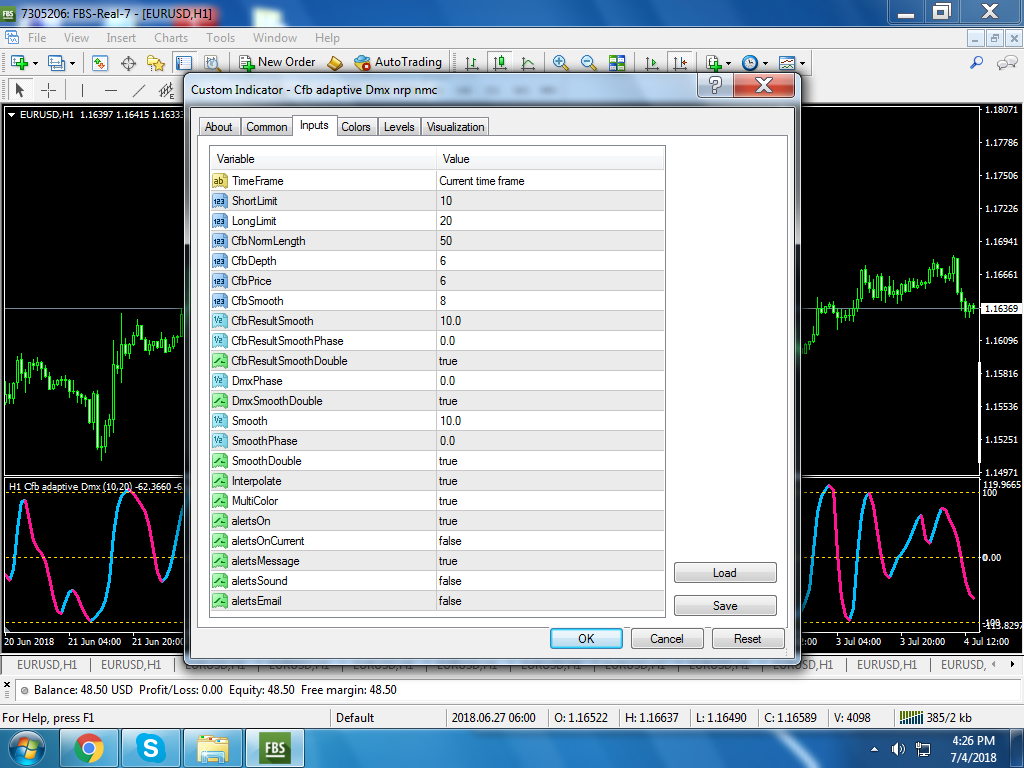Select the vertical line tool
This screenshot has height=768, width=1024.
(82, 90)
